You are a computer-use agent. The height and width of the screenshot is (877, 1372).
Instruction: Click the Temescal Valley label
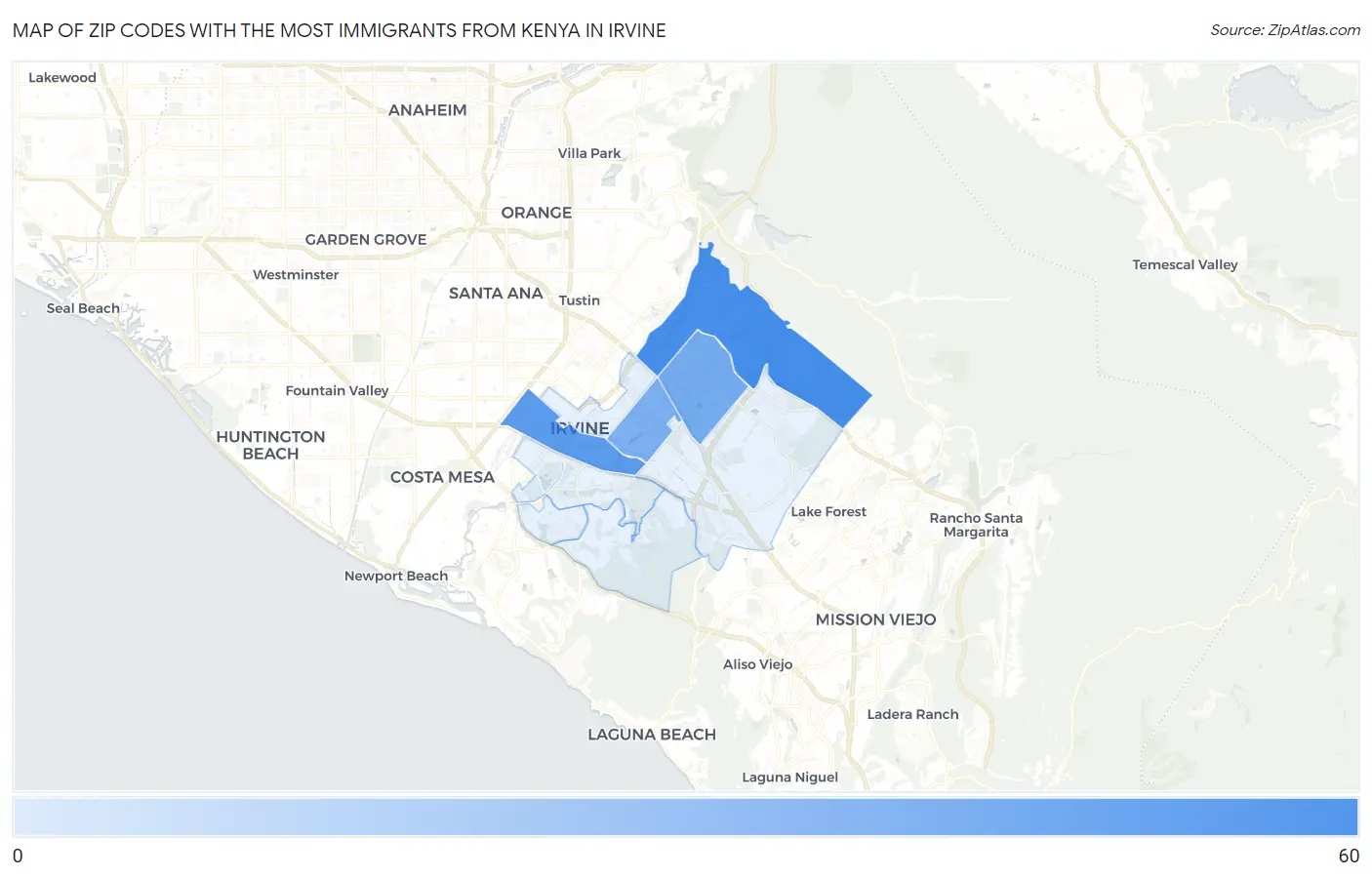1185,264
